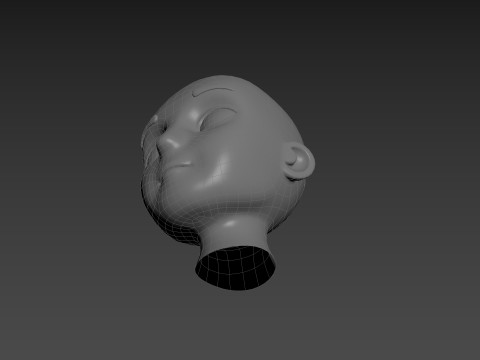Click the open neck hole of the model
Viewport: 480px width, 360px height.
(x=236, y=268)
